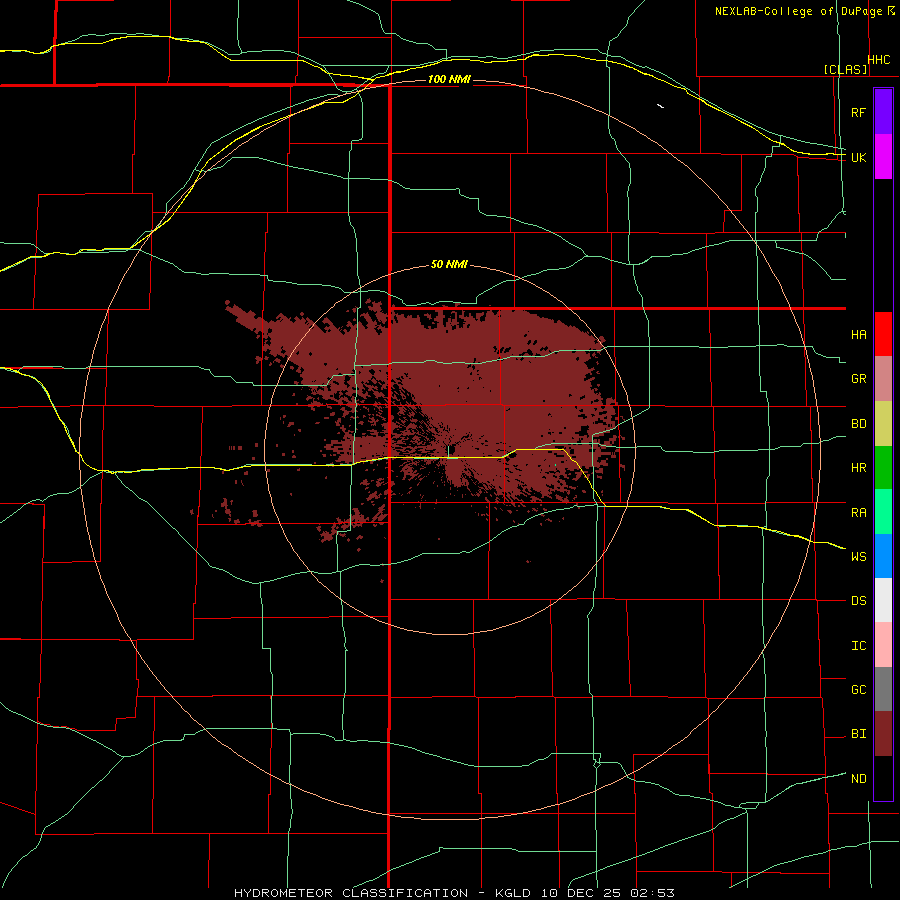Click the [CLAS] units label
The image size is (900, 900).
coord(845,69)
